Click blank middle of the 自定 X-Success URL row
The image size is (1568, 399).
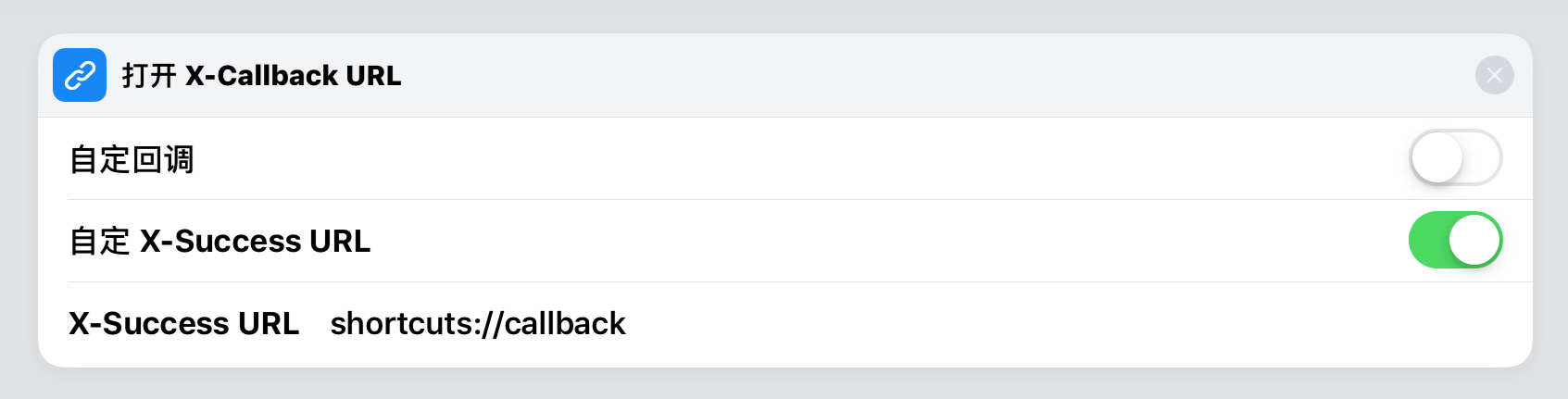(x=880, y=242)
